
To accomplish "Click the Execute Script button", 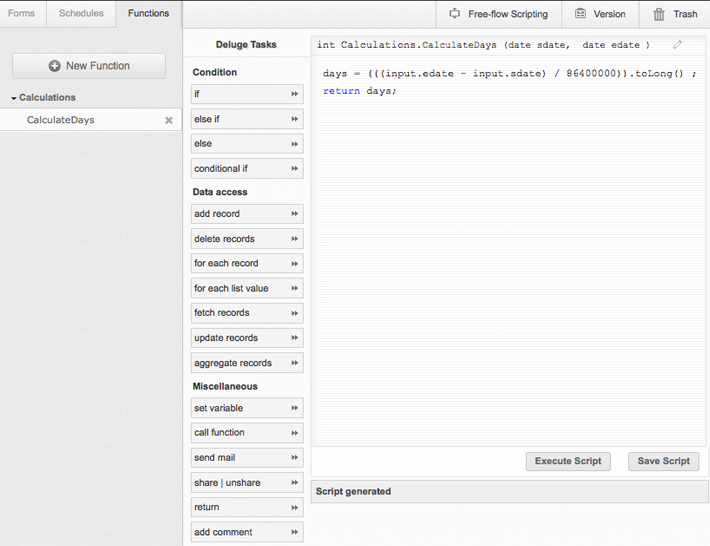I will click(x=568, y=461).
